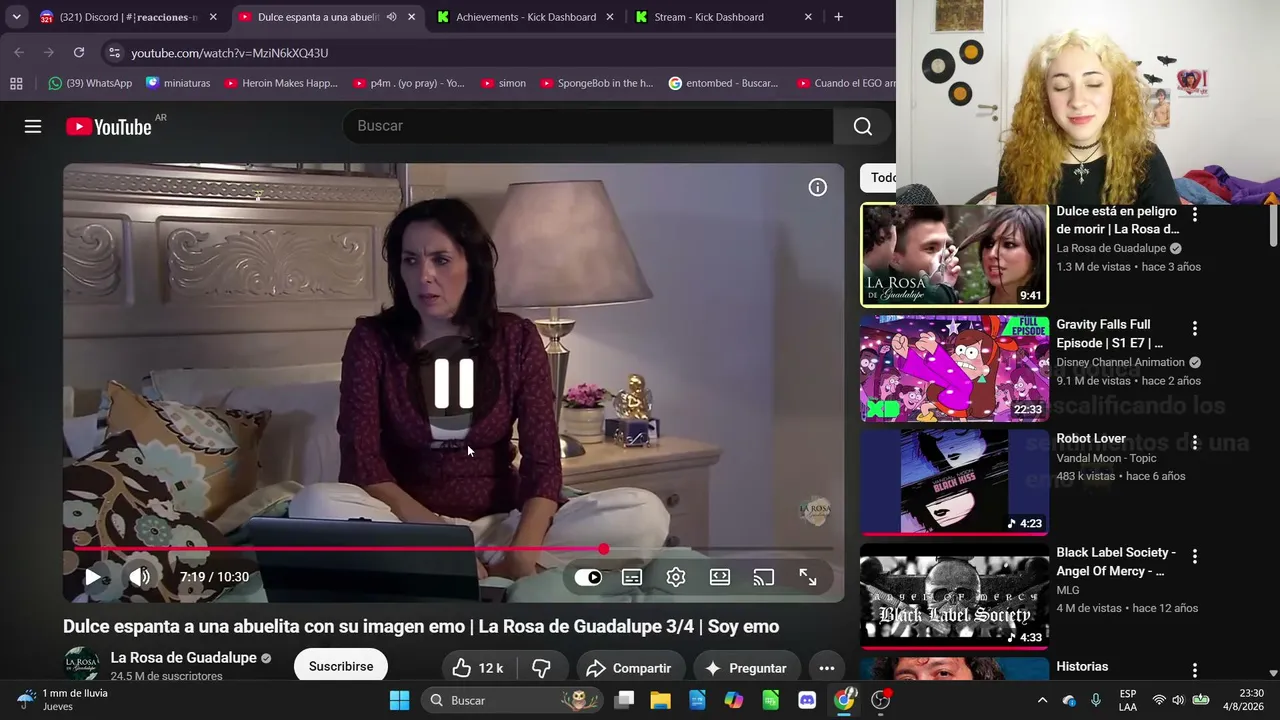Viewport: 1280px width, 720px height.
Task: Open a new browser tab
Action: click(x=838, y=17)
